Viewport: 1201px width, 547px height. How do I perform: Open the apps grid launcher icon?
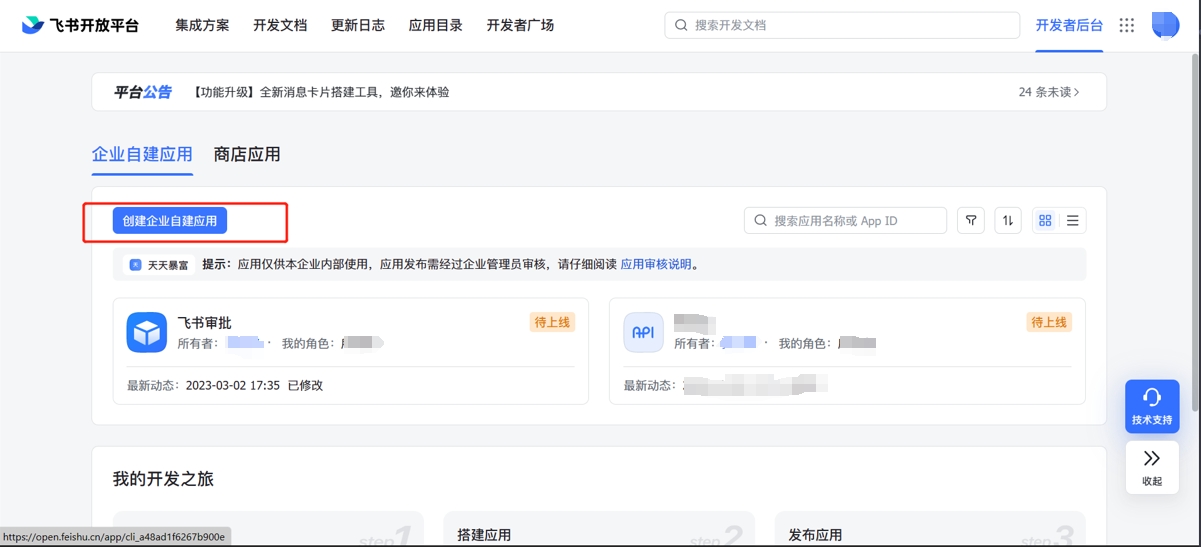pos(1127,25)
